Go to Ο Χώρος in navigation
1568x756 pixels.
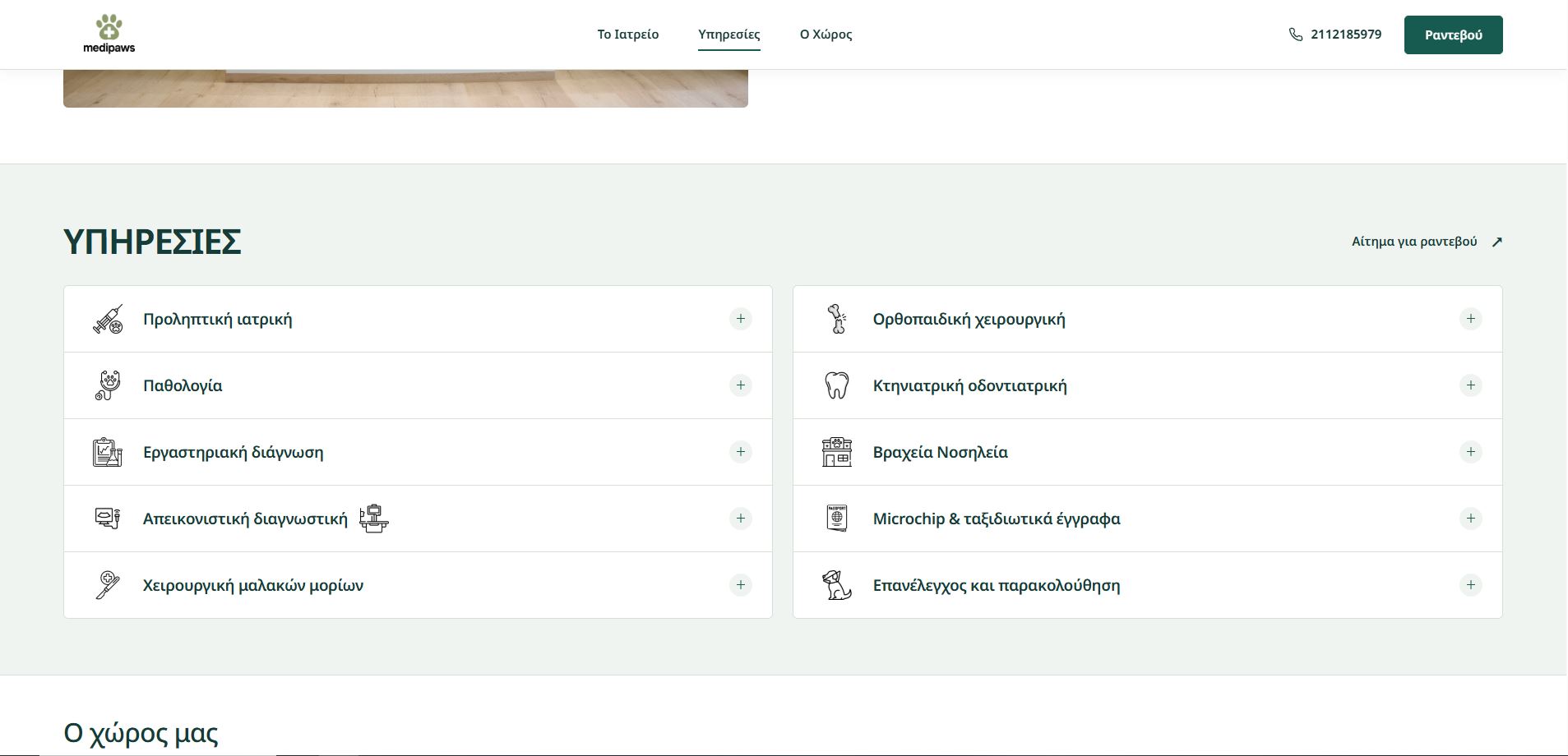pos(826,35)
